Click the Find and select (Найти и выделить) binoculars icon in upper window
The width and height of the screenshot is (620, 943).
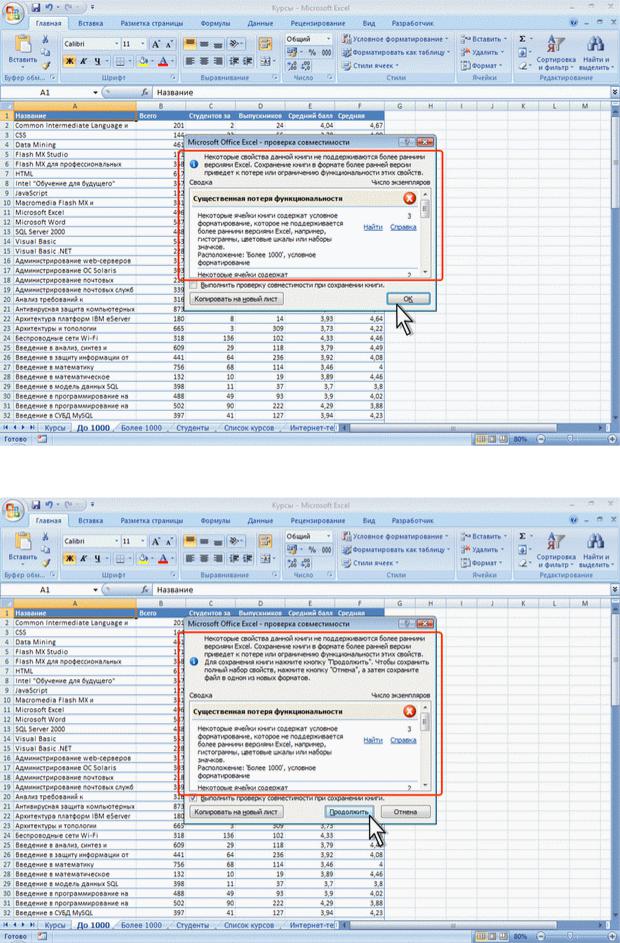tap(595, 45)
